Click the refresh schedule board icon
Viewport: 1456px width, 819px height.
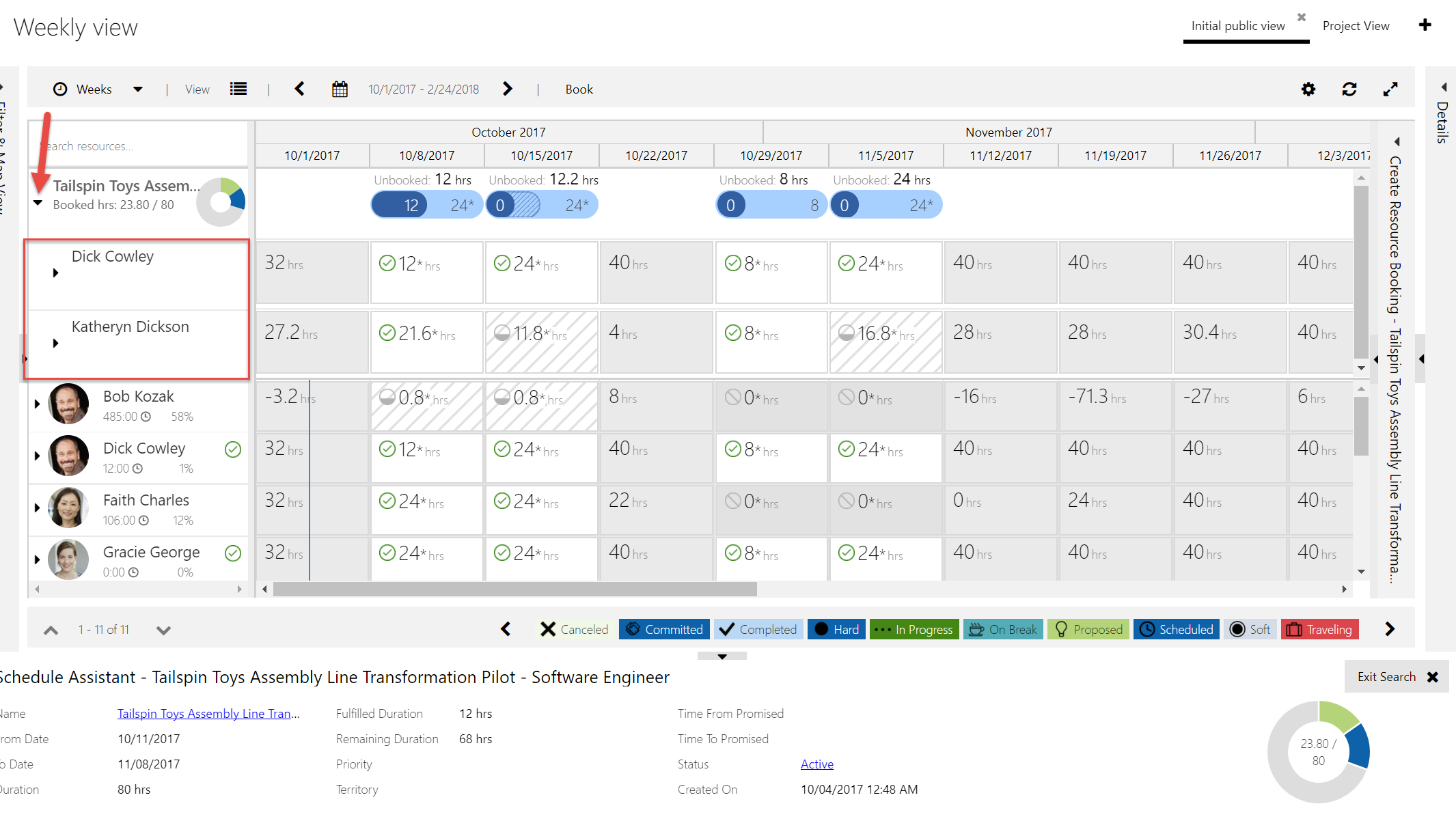[1349, 89]
